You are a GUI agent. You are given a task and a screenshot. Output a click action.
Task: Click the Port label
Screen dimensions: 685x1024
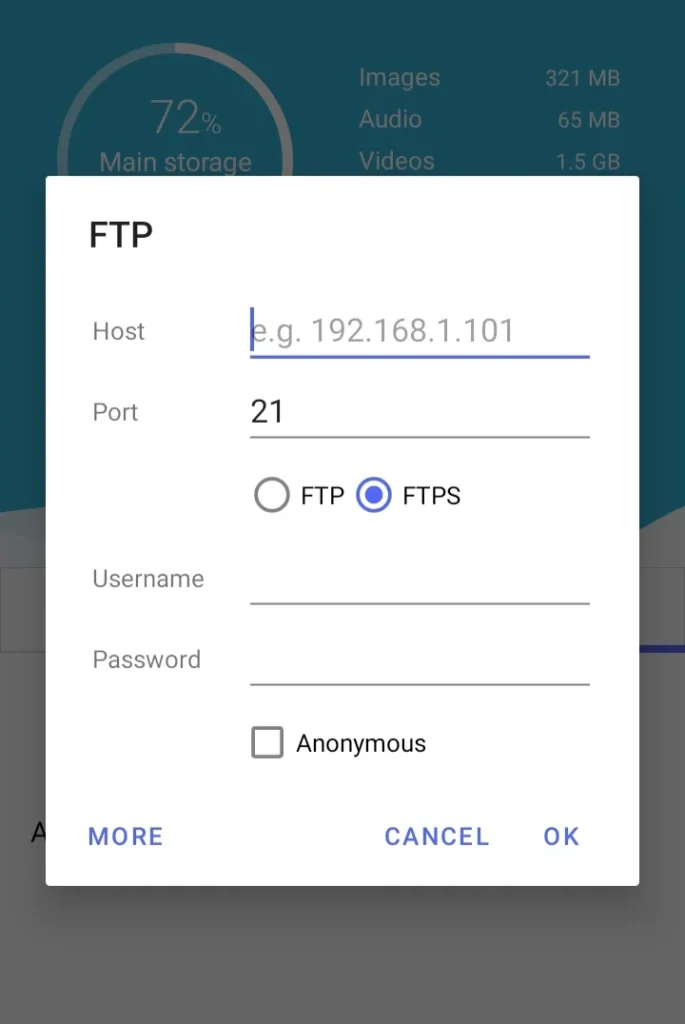coord(114,412)
